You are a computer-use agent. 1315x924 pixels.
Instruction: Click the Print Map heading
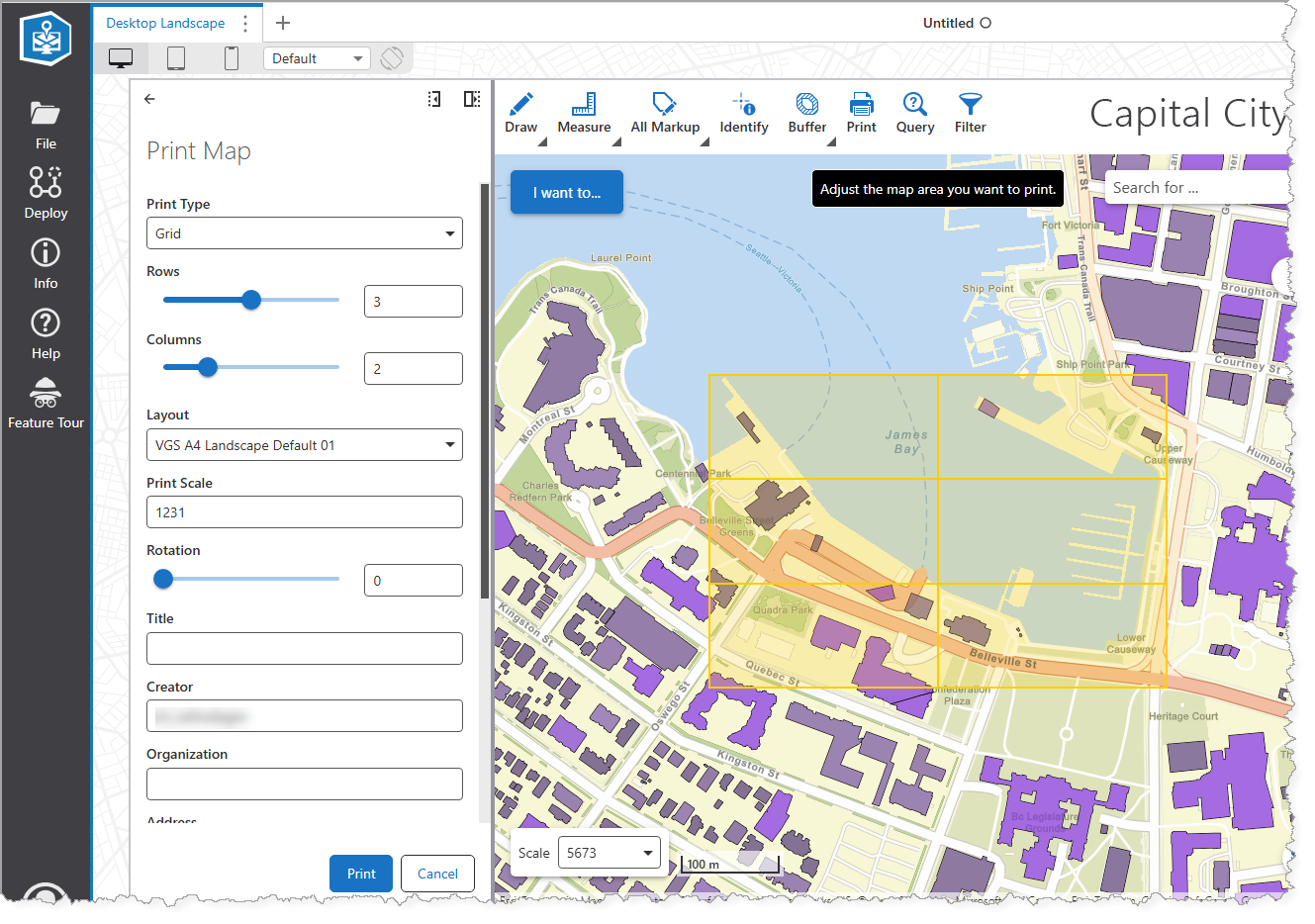point(199,151)
